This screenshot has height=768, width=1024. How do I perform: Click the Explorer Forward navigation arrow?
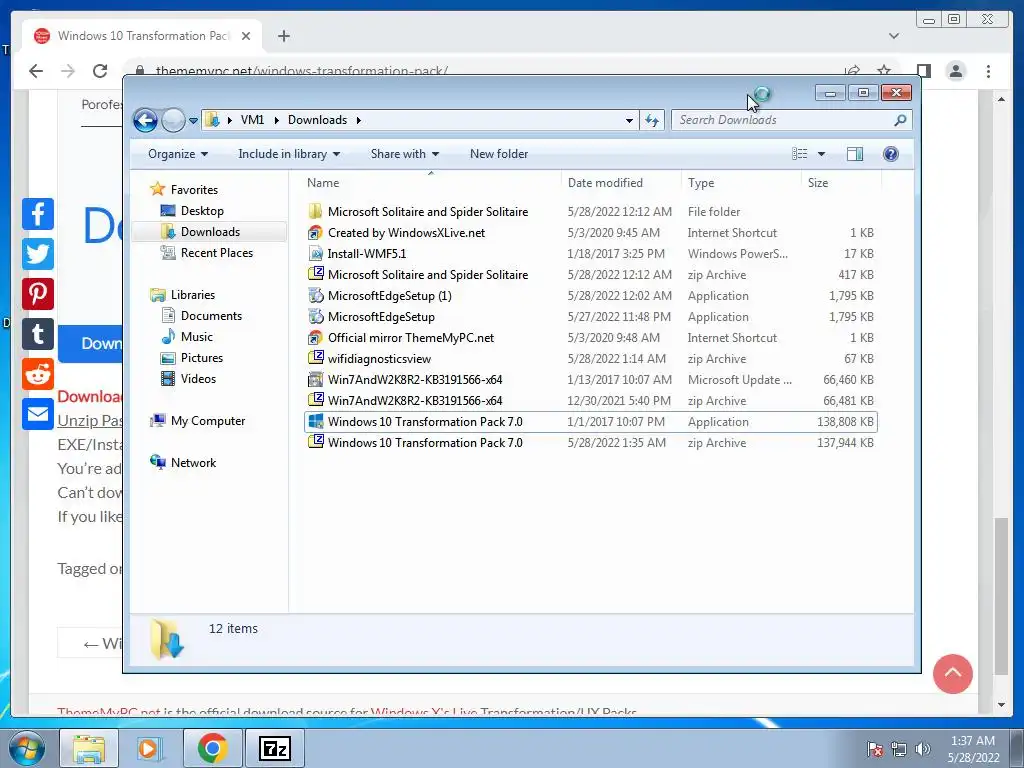coord(173,120)
